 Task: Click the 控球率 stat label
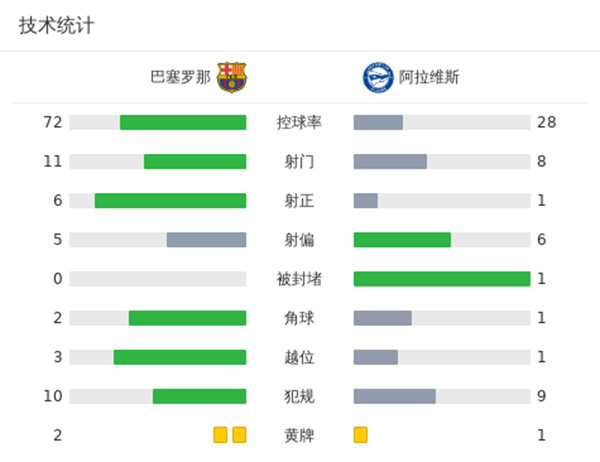[x=299, y=122]
